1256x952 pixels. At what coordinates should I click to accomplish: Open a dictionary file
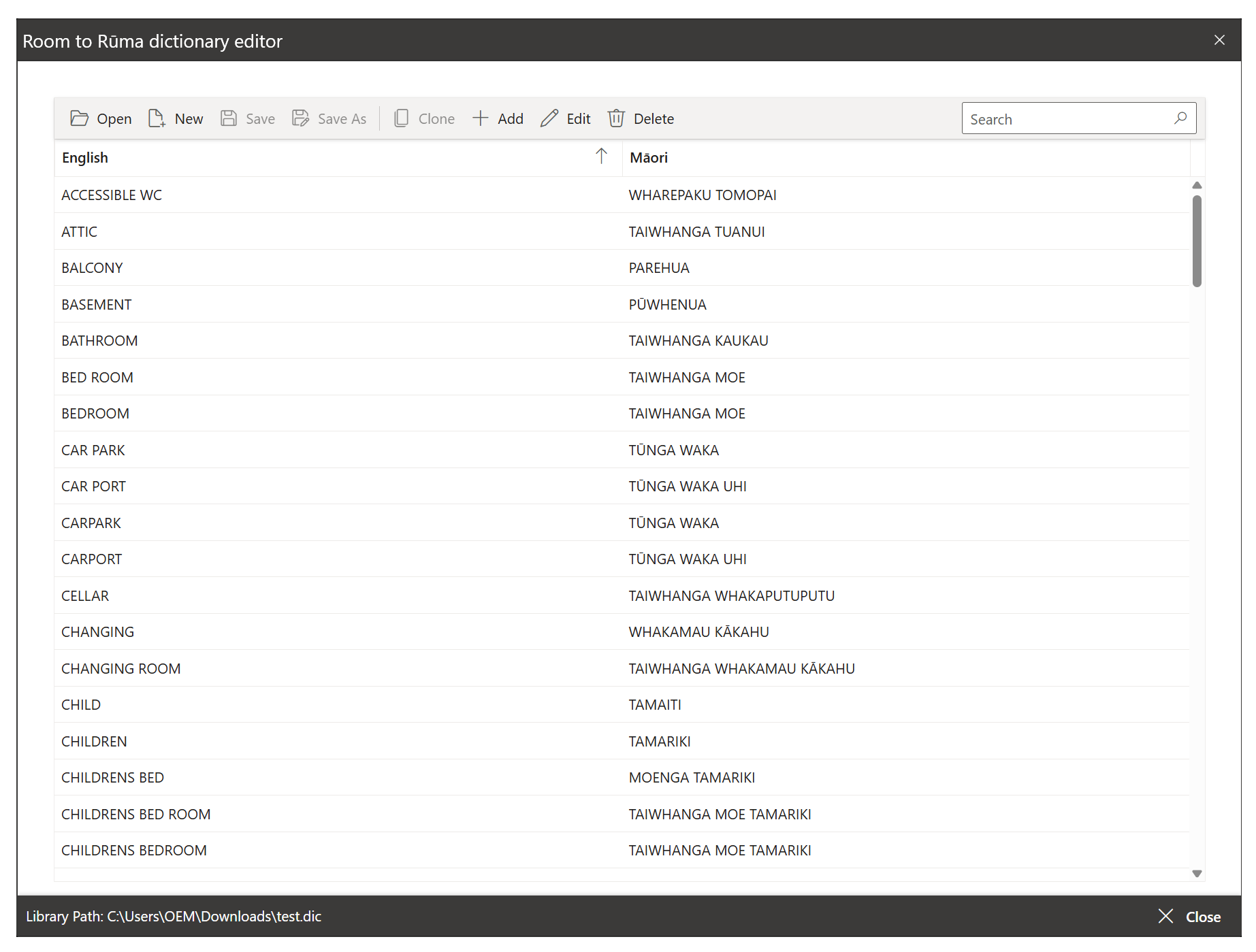click(x=101, y=118)
